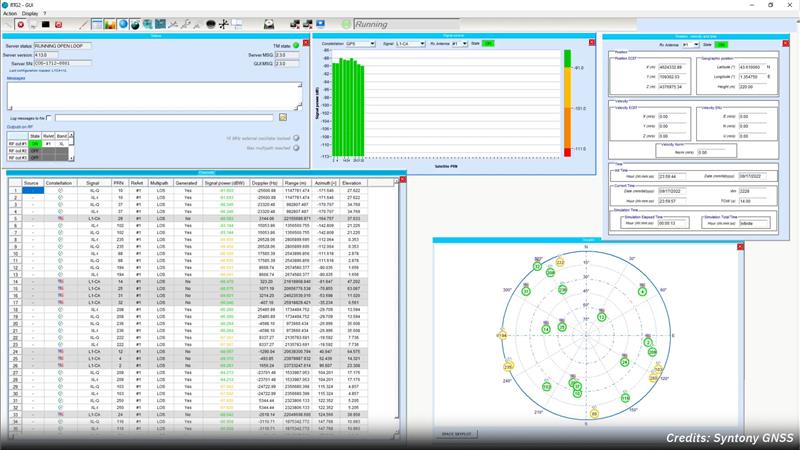Click the red stop simulation icon
The width and height of the screenshot is (800, 450).
[x=21, y=23]
